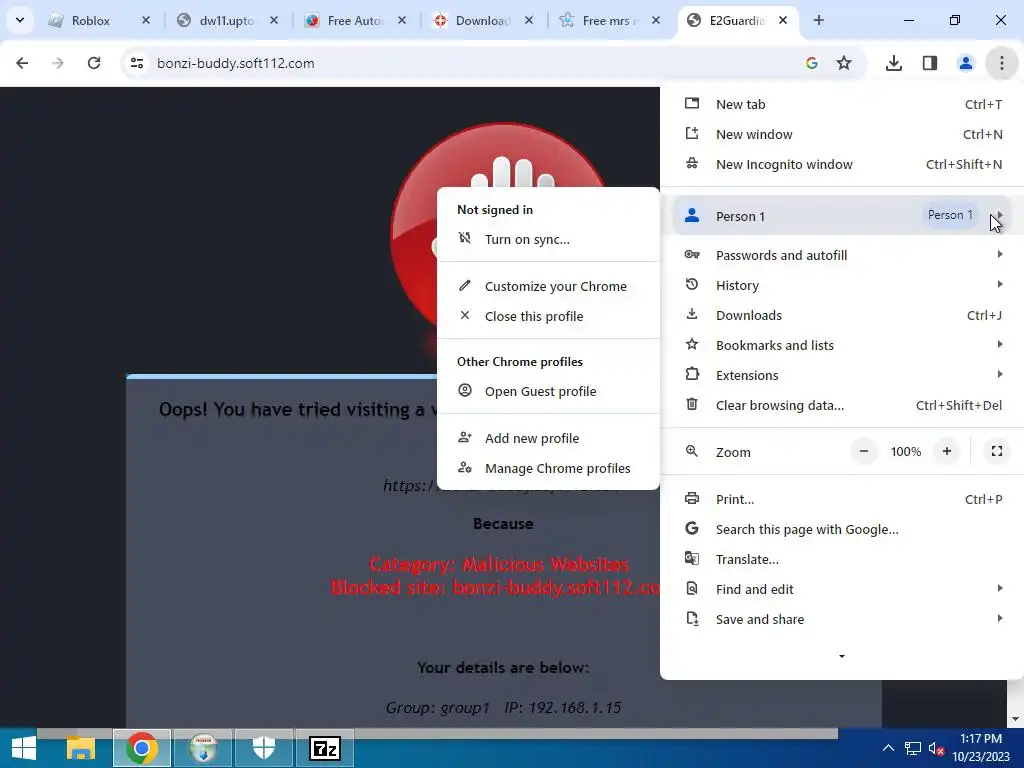The image size is (1024, 768).
Task: Click Chrome icon in taskbar
Action: (142, 748)
